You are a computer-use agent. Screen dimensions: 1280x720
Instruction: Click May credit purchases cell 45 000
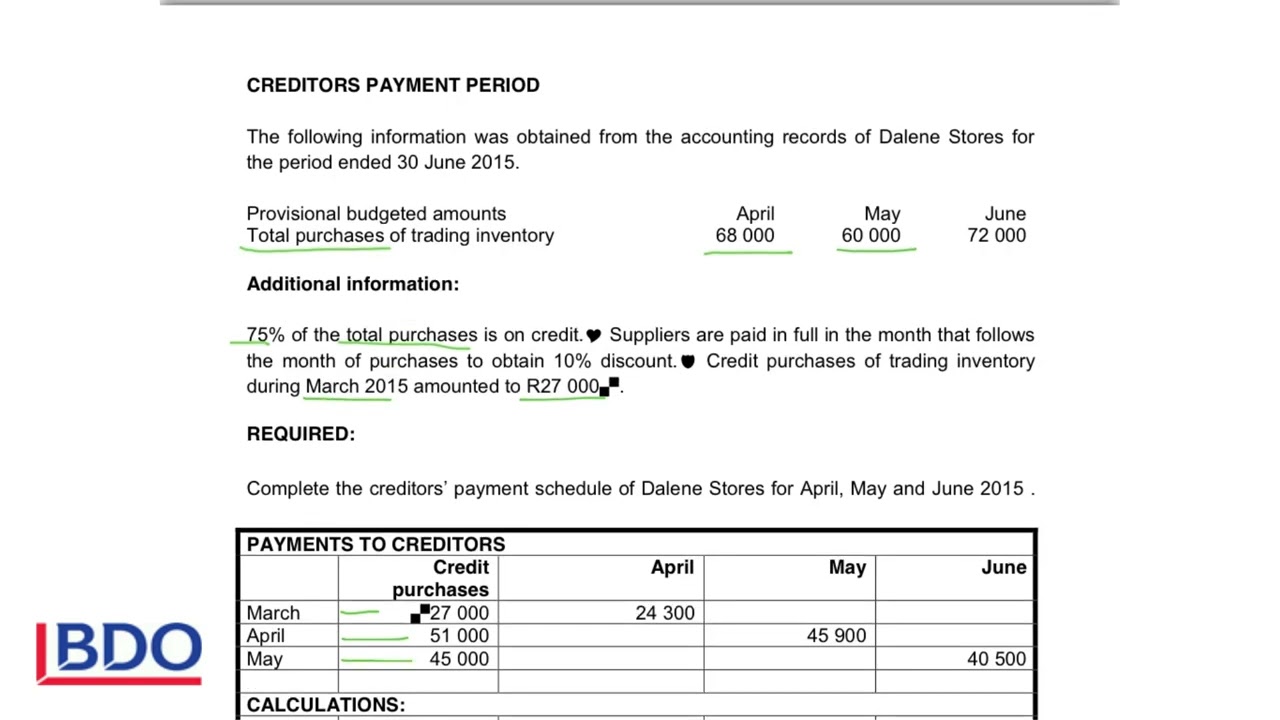tap(459, 659)
